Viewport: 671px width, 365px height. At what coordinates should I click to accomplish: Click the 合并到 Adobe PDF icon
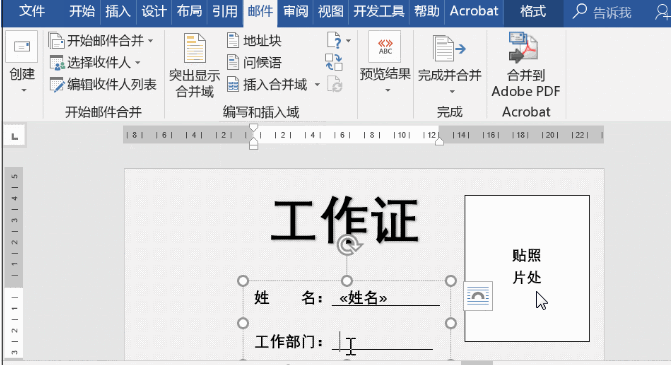[523, 47]
